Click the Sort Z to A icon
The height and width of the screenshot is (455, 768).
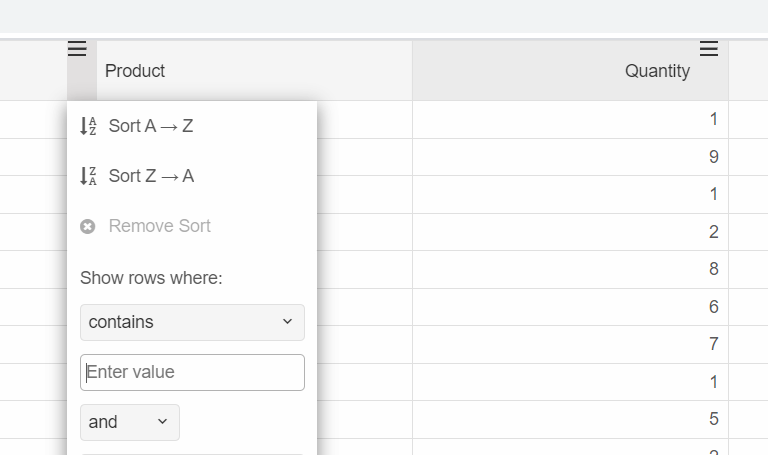coord(88,176)
